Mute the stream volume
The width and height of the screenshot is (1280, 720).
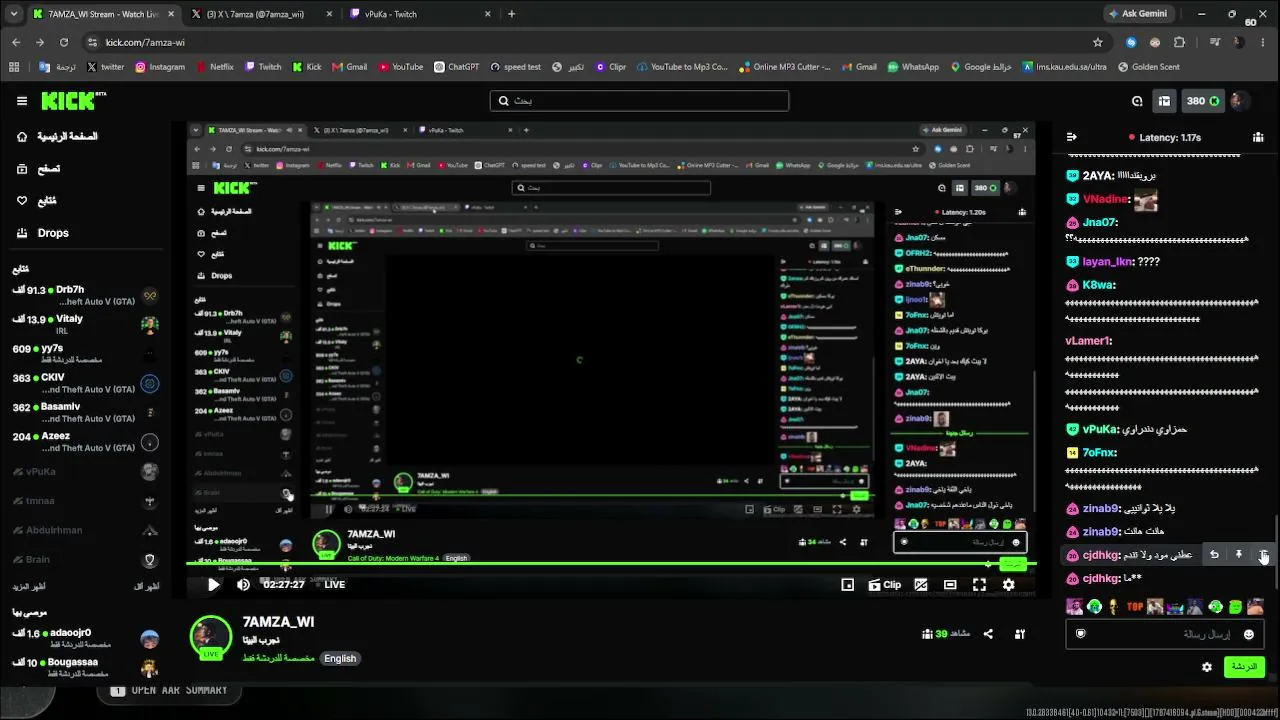click(x=243, y=585)
